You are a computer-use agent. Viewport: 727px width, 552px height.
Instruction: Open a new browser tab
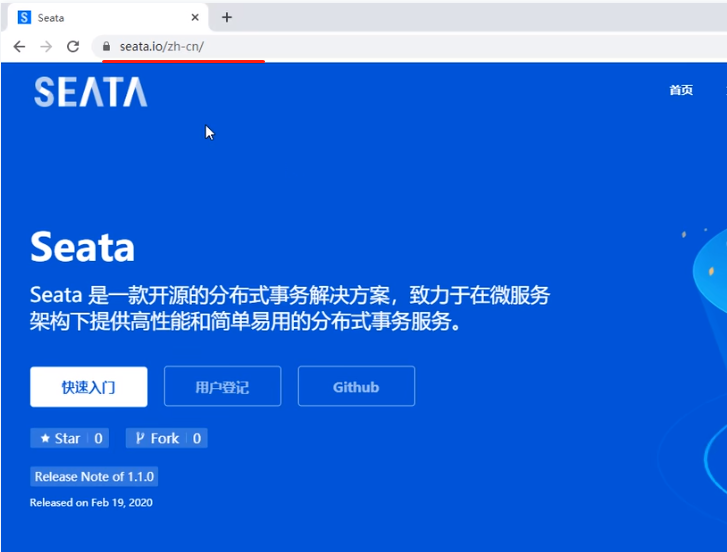click(227, 18)
